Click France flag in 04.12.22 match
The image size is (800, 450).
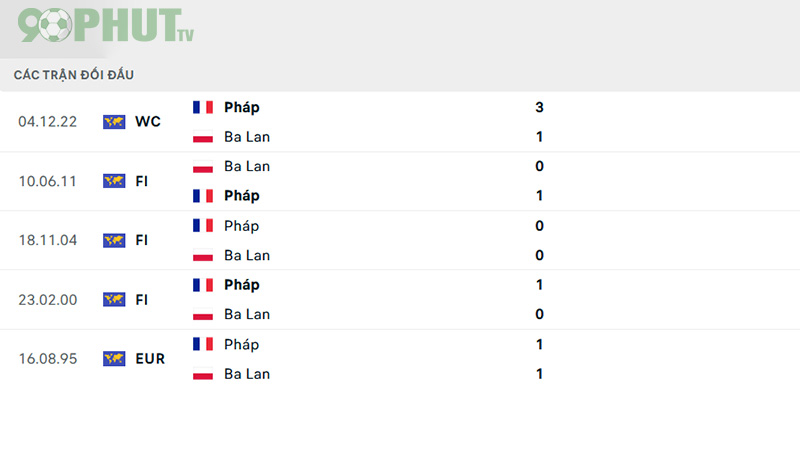click(203, 107)
